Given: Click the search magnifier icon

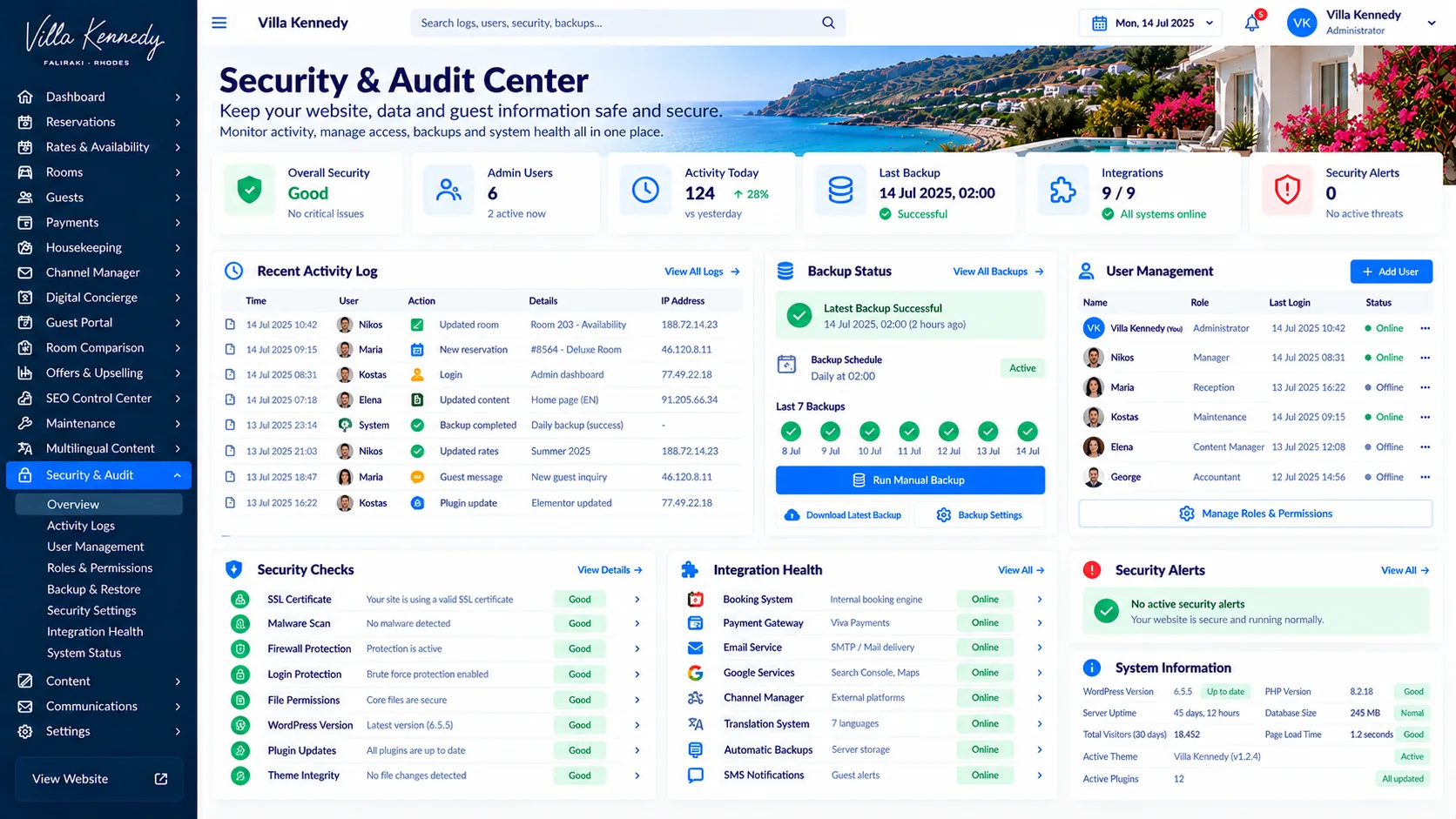Looking at the screenshot, I should (x=828, y=23).
